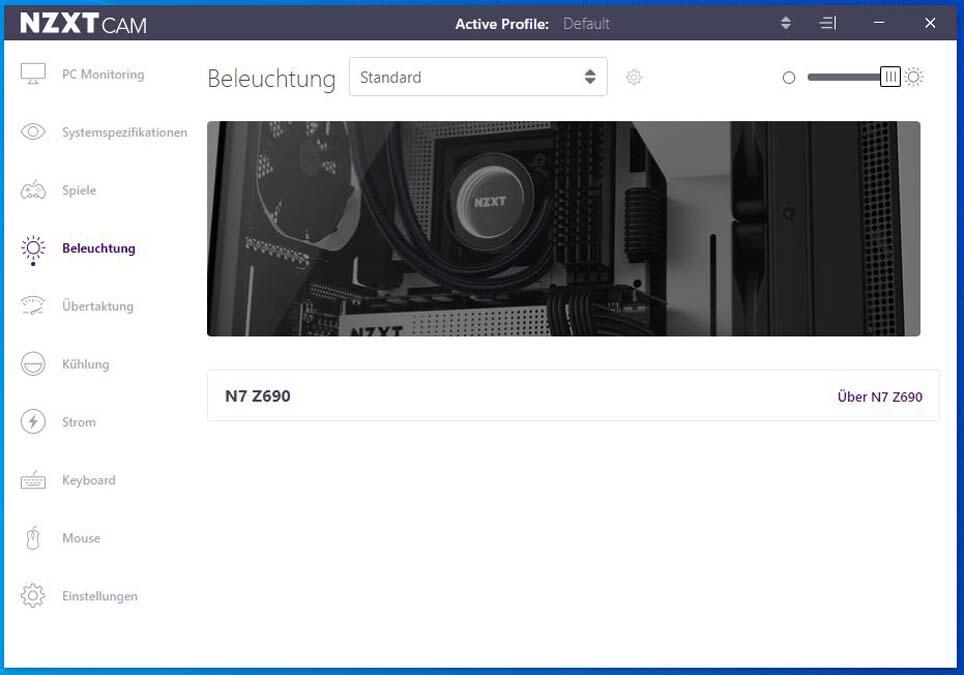Viewport: 964px width, 675px height.
Task: Click the PC build preview image
Action: 564,229
